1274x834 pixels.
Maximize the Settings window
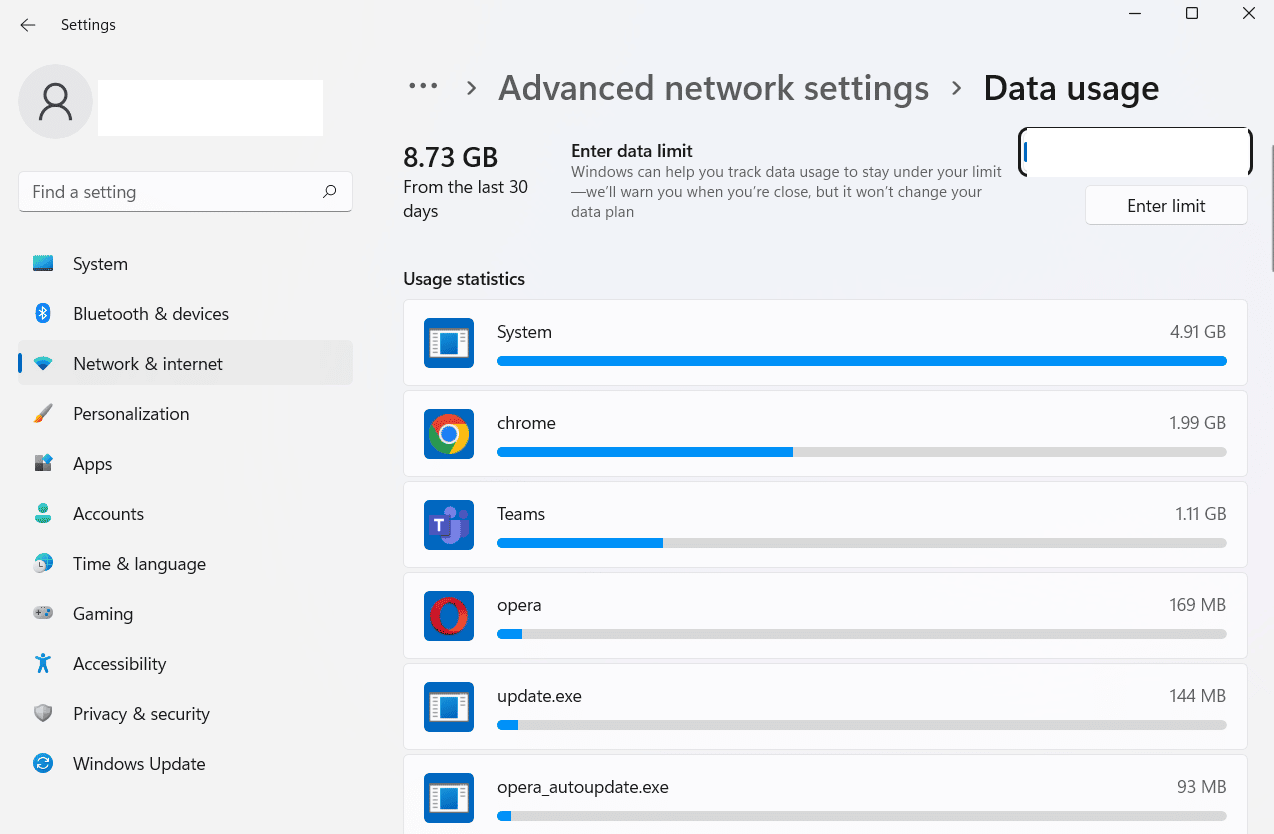(x=1192, y=13)
